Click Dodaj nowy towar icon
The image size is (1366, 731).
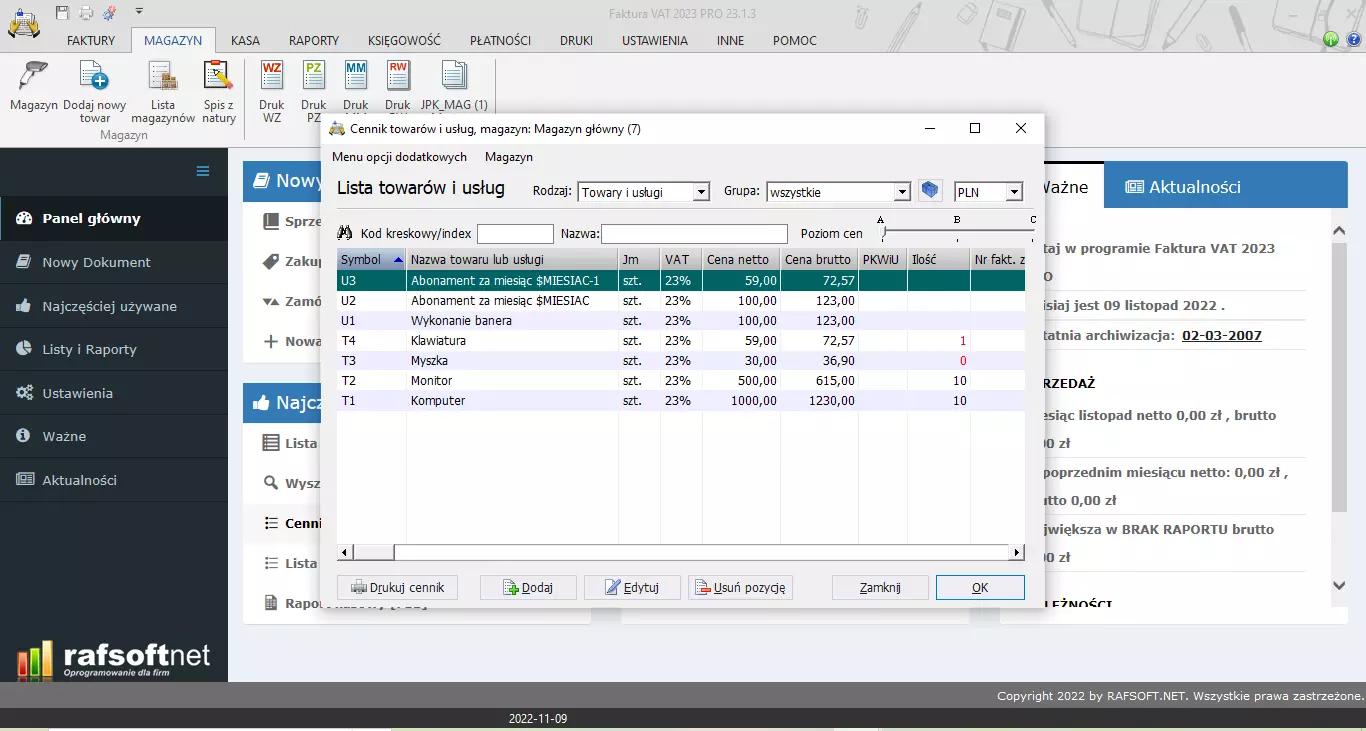point(94,77)
